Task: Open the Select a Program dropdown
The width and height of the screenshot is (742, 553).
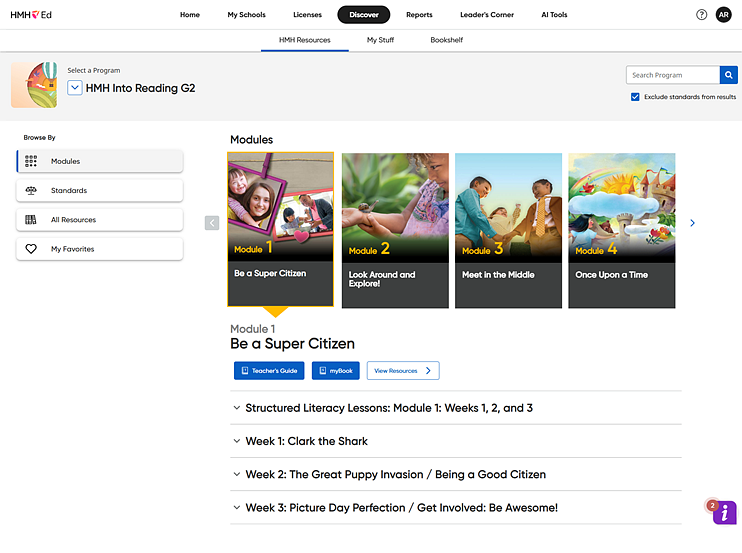Action: [75, 88]
